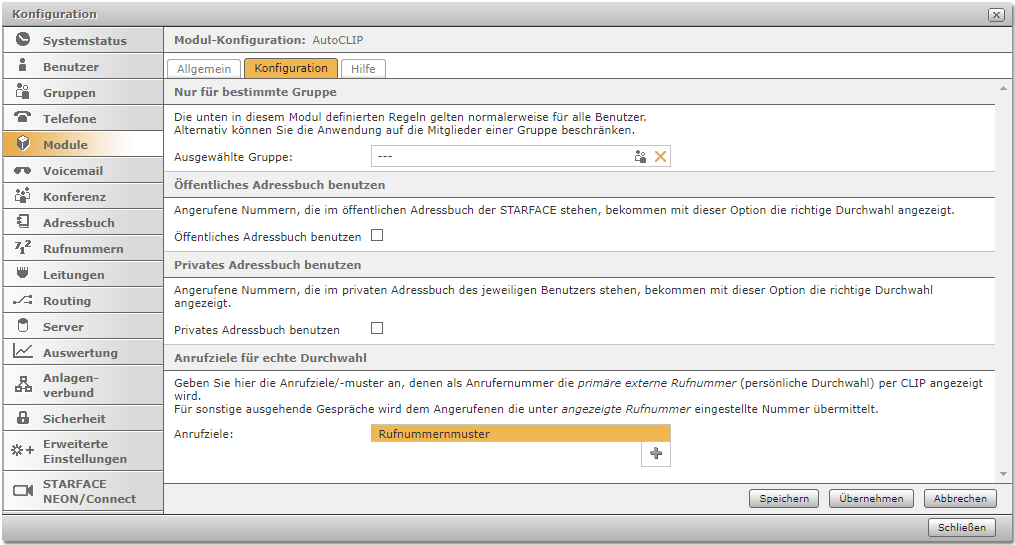Open the Systemstatus clock icon
The width and height of the screenshot is (1015, 545).
23,40
